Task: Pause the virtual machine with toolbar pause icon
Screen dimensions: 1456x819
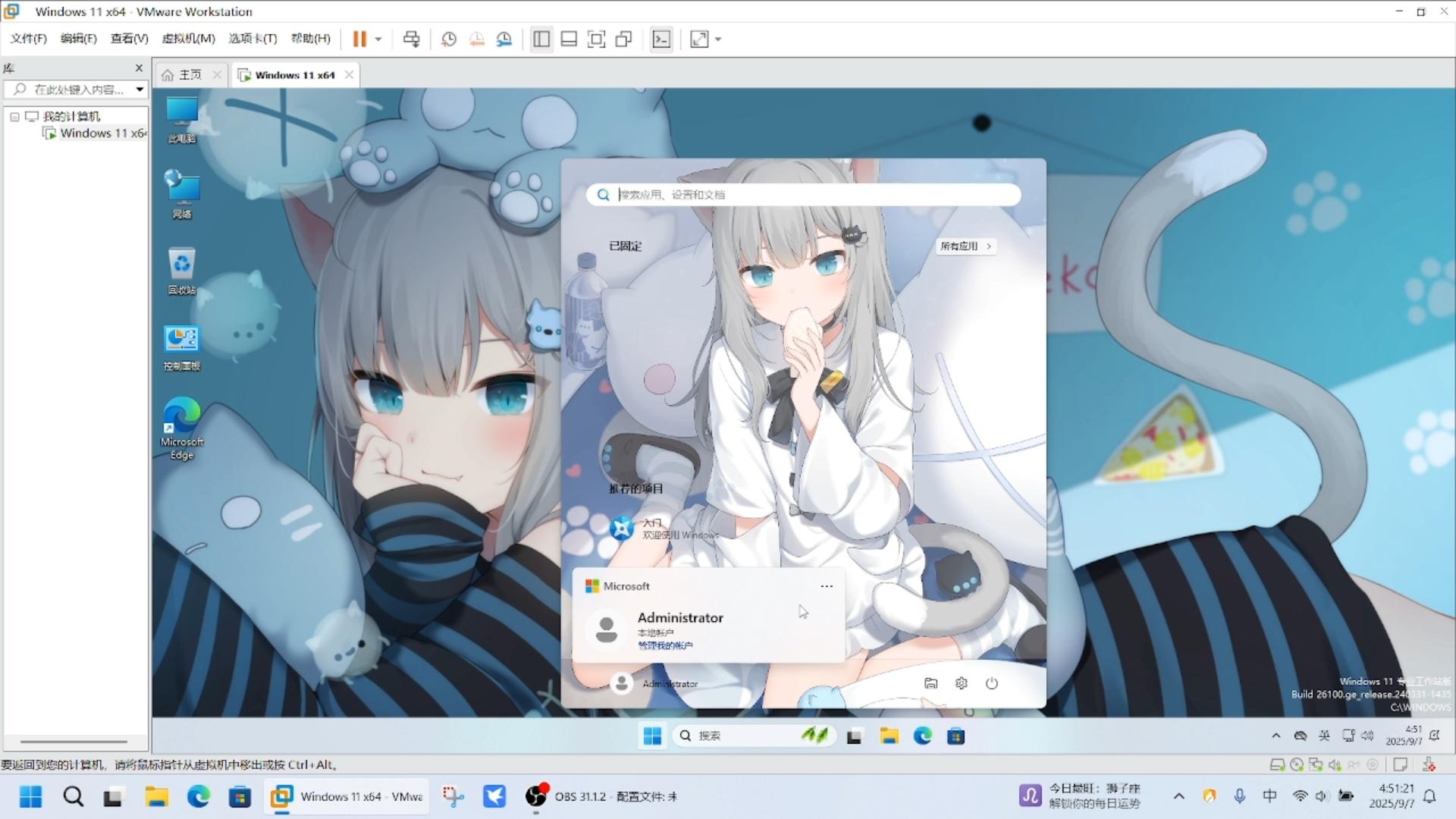Action: (359, 39)
